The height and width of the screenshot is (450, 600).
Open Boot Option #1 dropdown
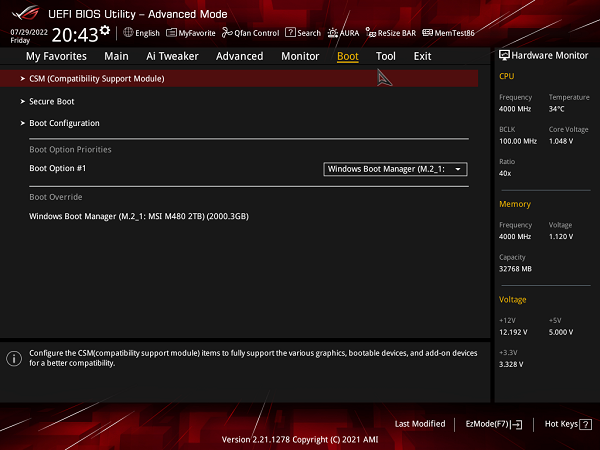click(x=396, y=169)
